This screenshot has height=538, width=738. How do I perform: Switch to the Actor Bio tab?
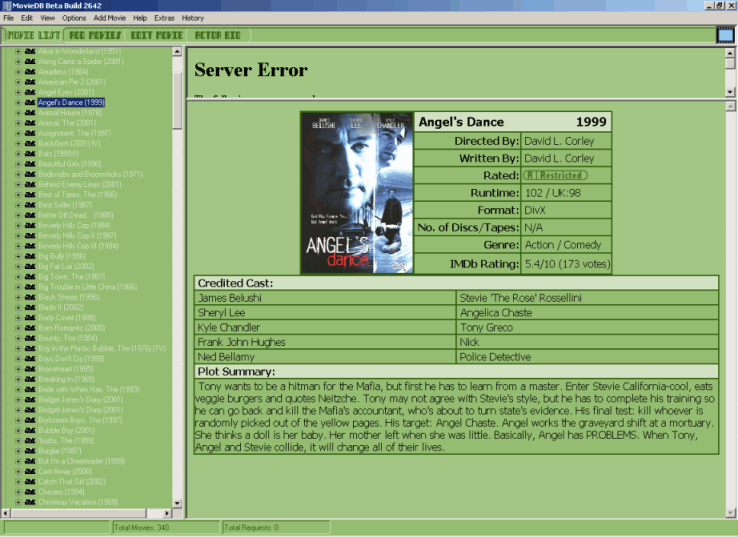pyautogui.click(x=218, y=35)
